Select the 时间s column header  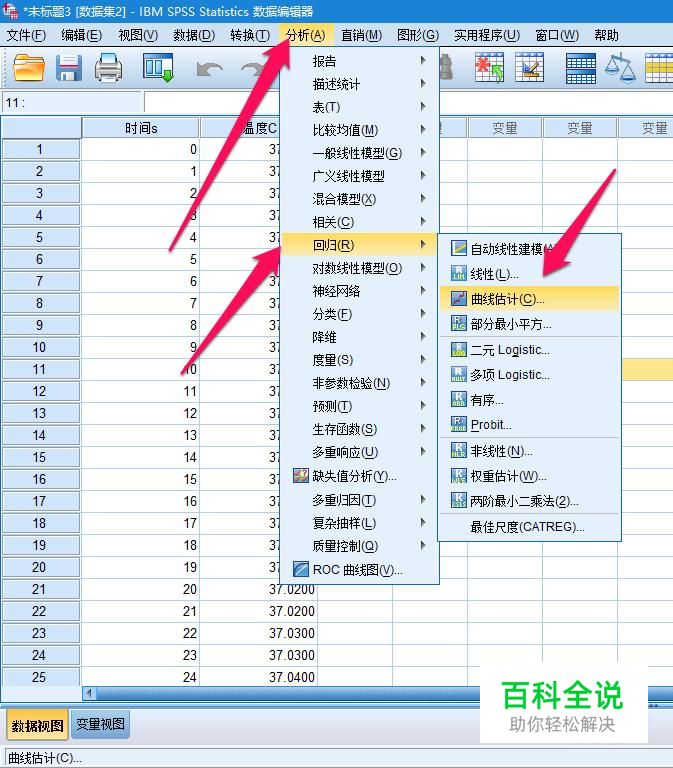(x=140, y=128)
